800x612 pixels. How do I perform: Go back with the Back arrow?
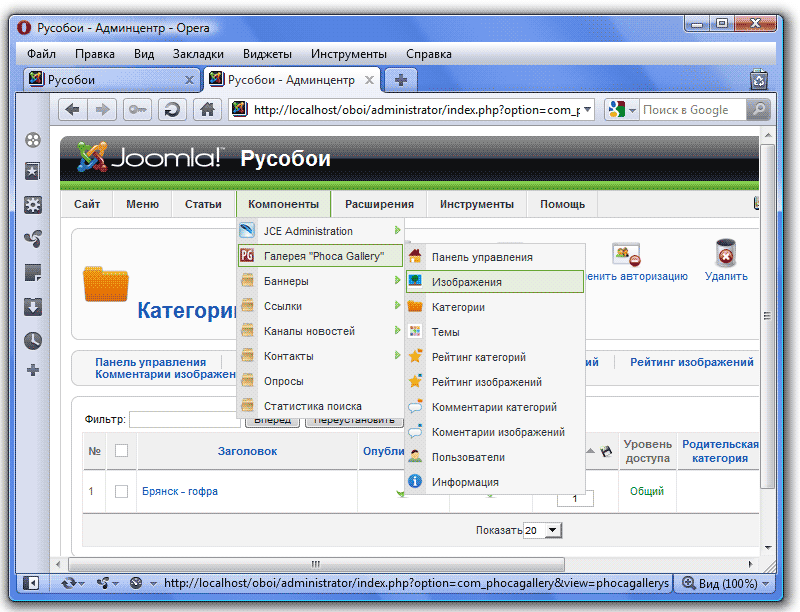74,110
